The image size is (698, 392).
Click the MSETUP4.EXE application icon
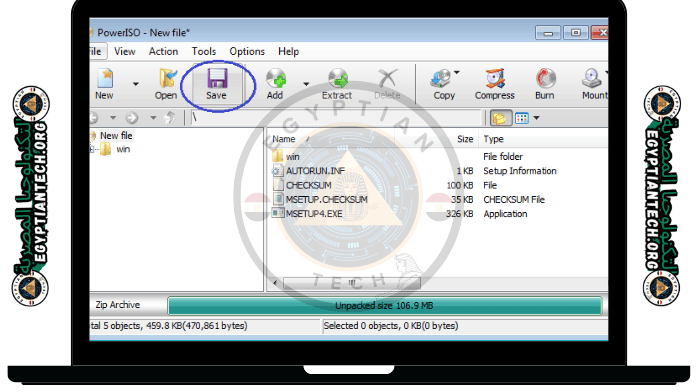point(278,213)
